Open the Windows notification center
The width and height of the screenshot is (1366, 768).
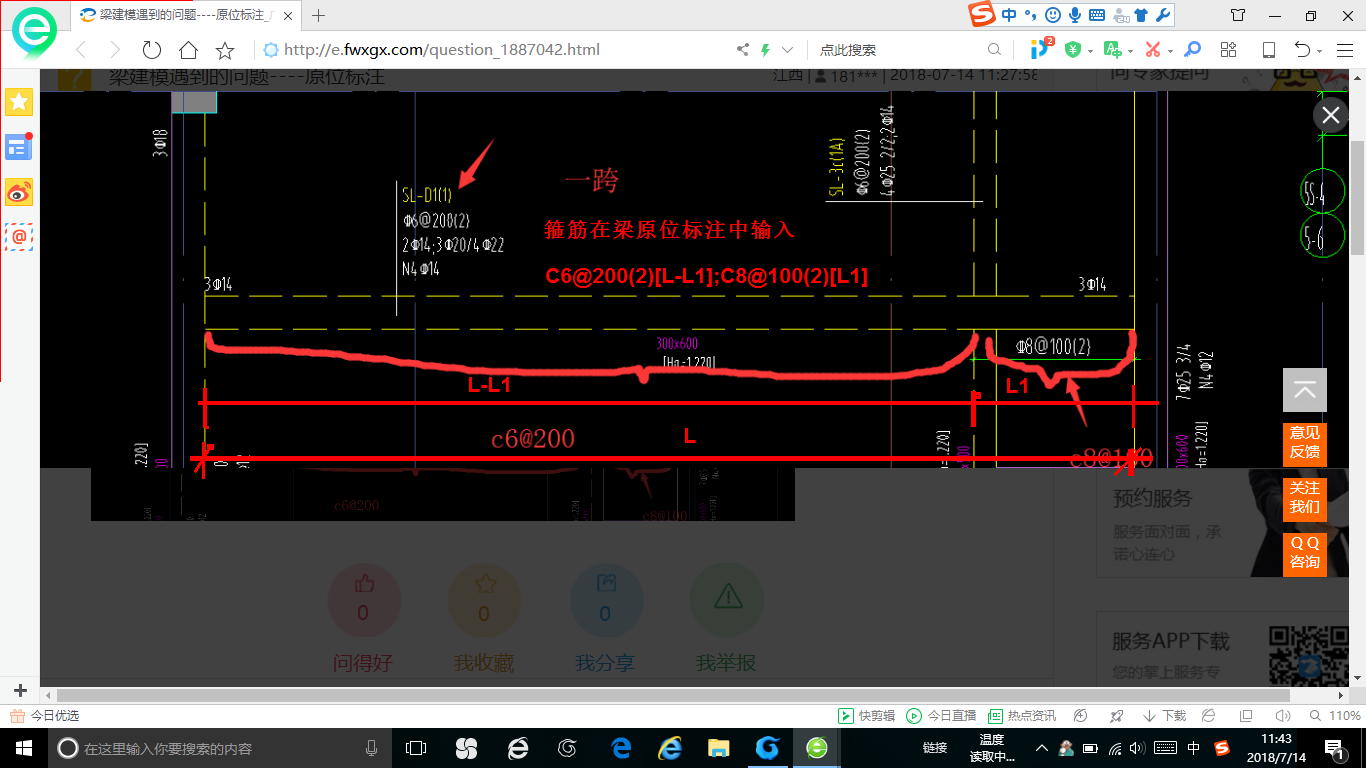[1335, 748]
